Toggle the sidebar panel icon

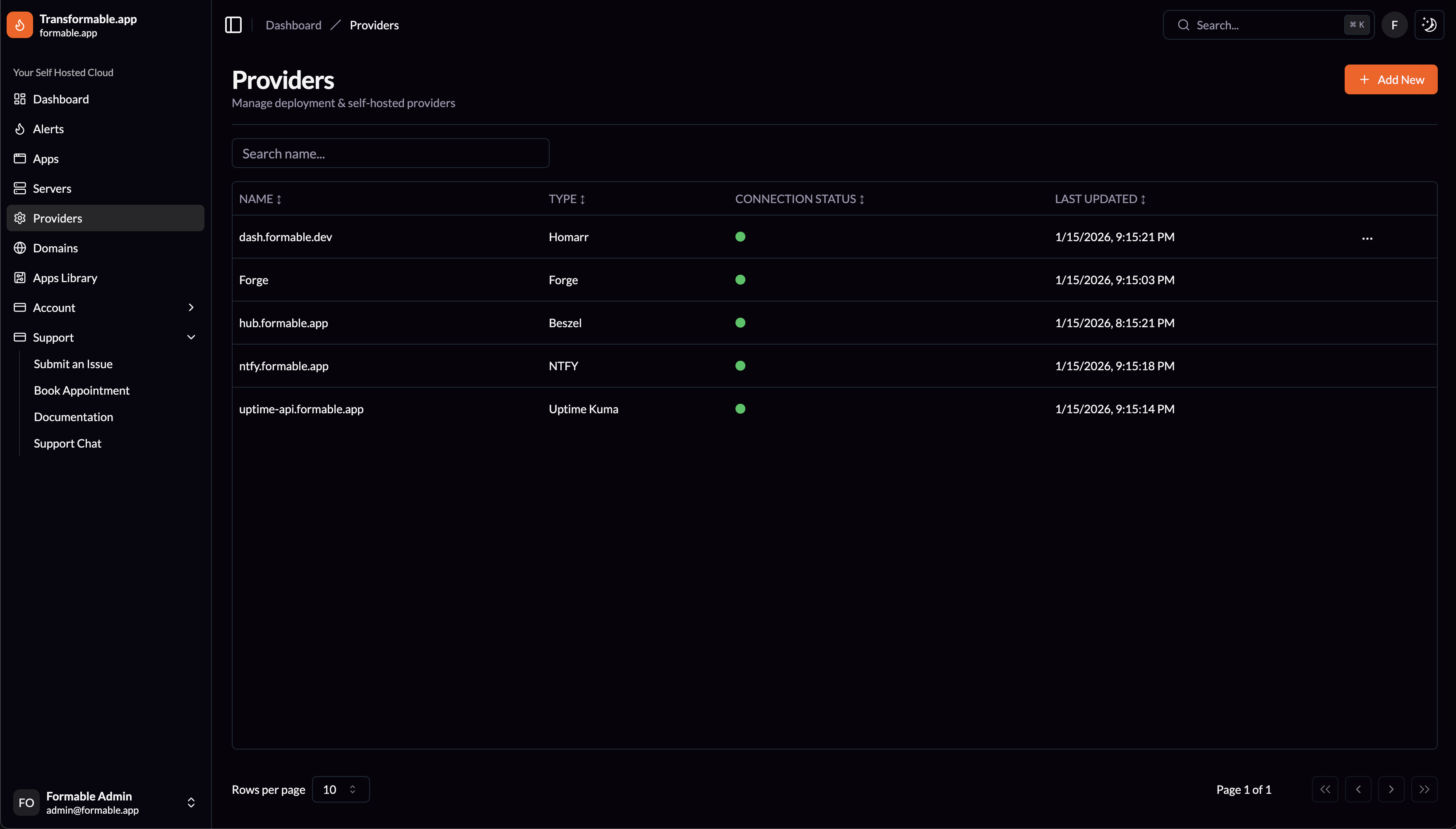tap(233, 25)
